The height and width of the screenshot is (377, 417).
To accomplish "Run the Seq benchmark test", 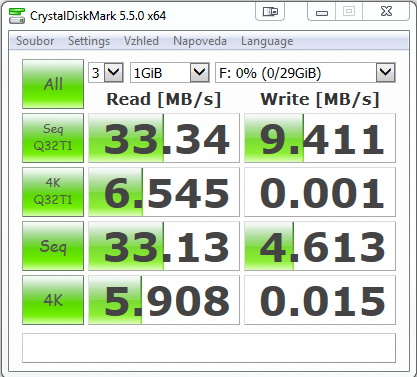I will point(53,246).
